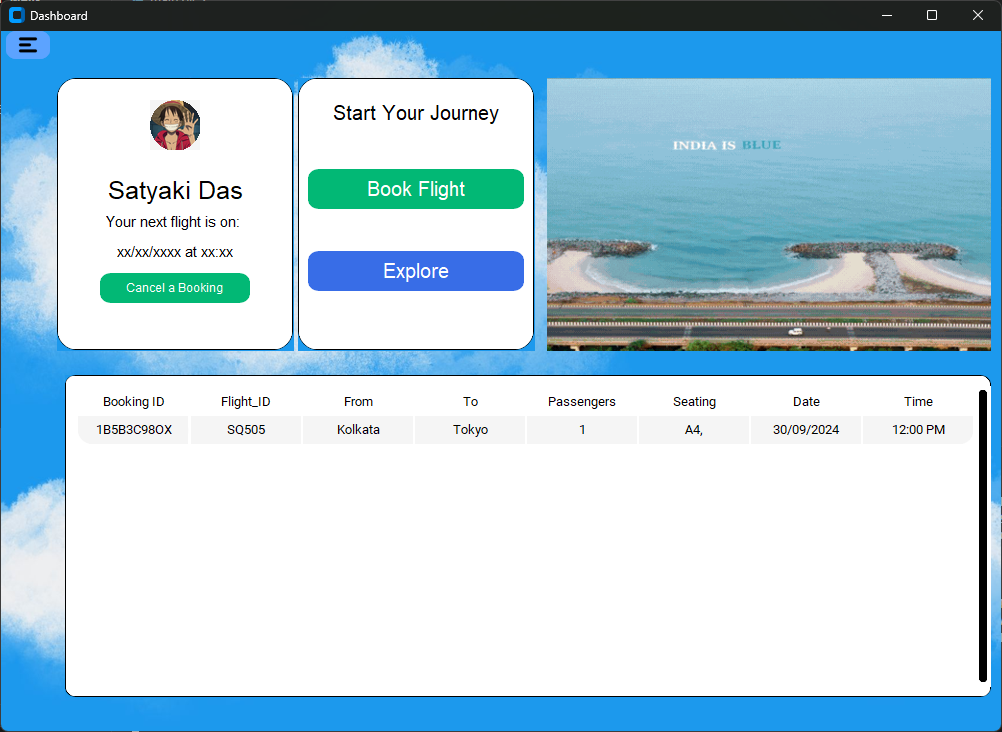Click the xx/xx/xxxx at xx:xx text
Screen dimensions: 1002x732
pos(175,252)
